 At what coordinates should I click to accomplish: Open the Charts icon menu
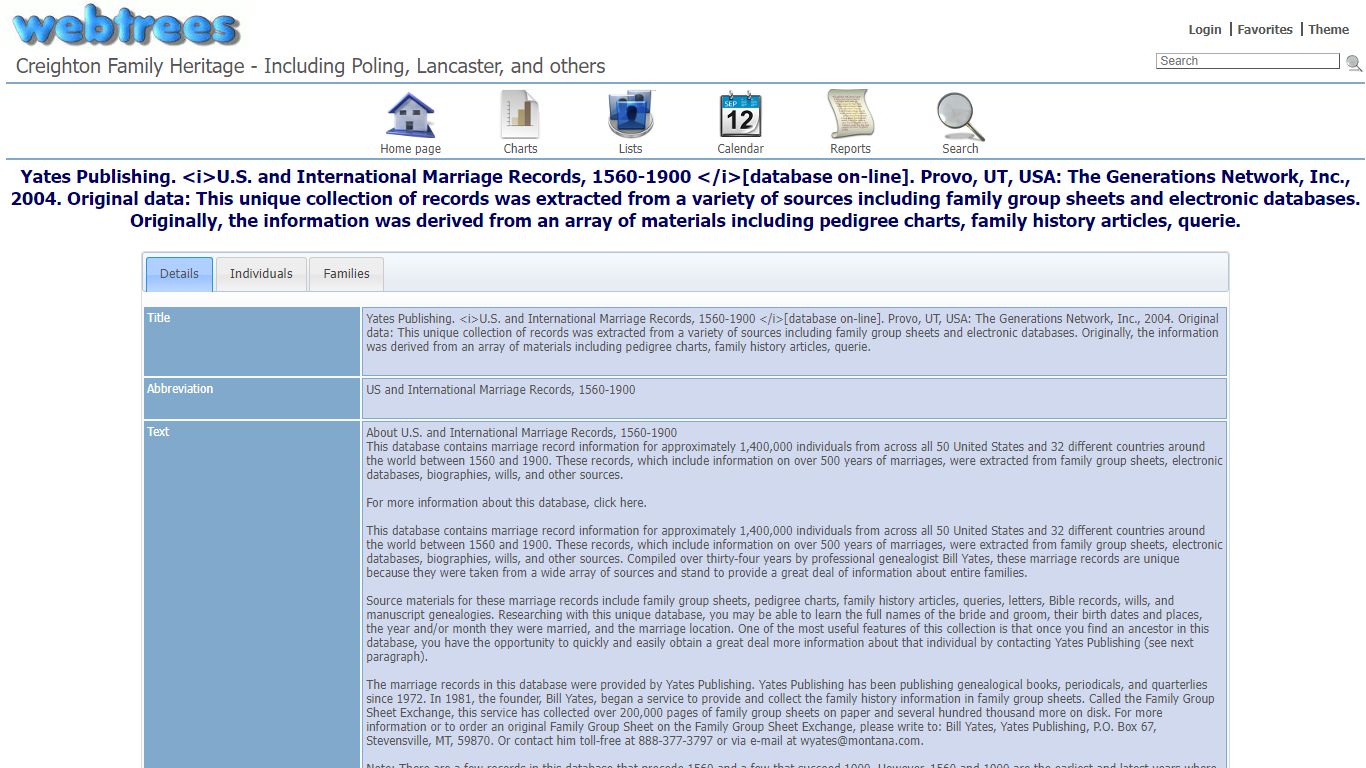point(520,115)
